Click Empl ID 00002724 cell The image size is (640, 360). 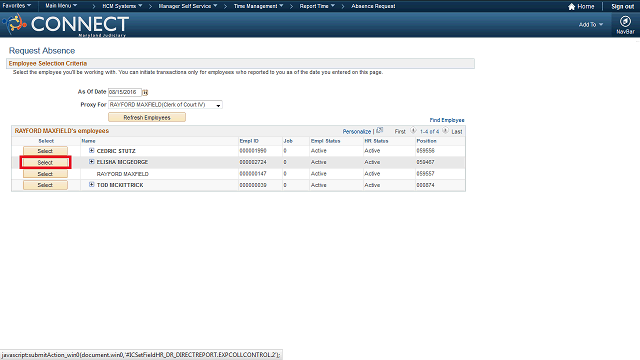pyautogui.click(x=253, y=162)
